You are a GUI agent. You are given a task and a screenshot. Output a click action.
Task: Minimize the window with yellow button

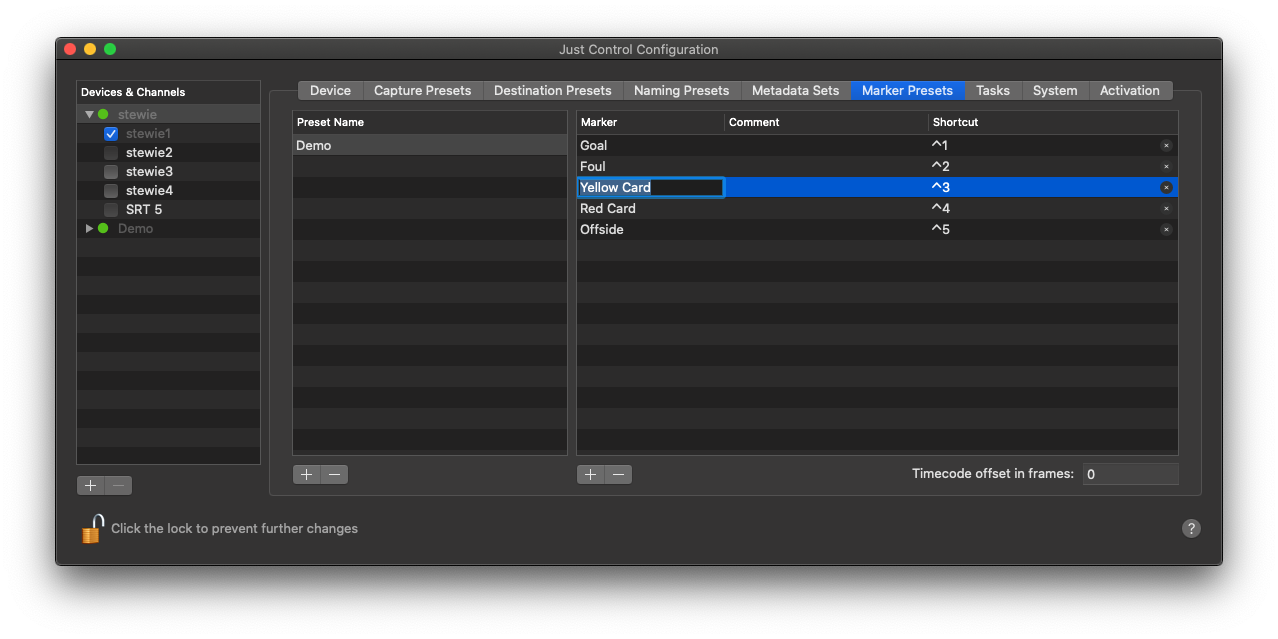click(x=90, y=49)
